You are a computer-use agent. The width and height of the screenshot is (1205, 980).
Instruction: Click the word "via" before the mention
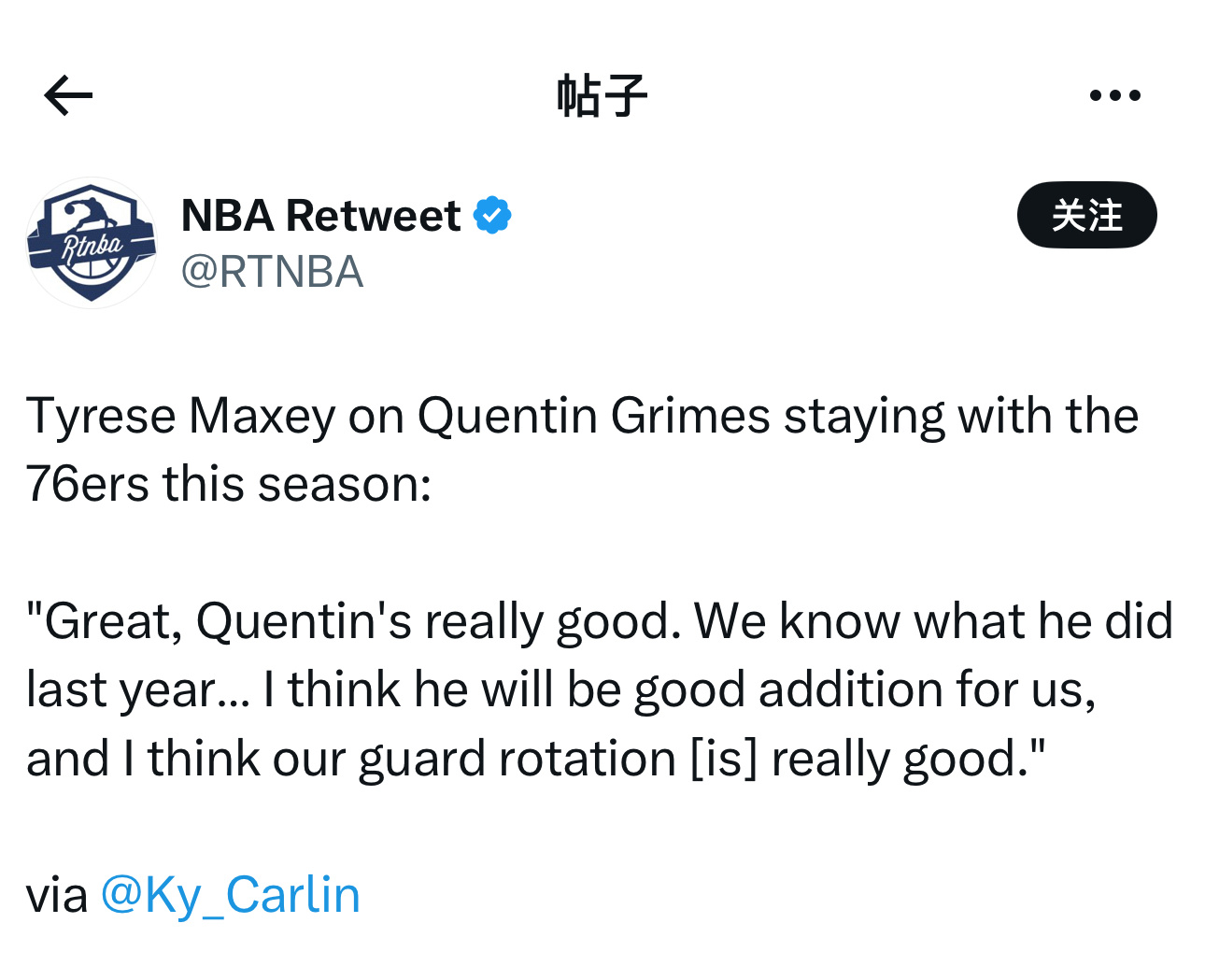click(x=56, y=895)
